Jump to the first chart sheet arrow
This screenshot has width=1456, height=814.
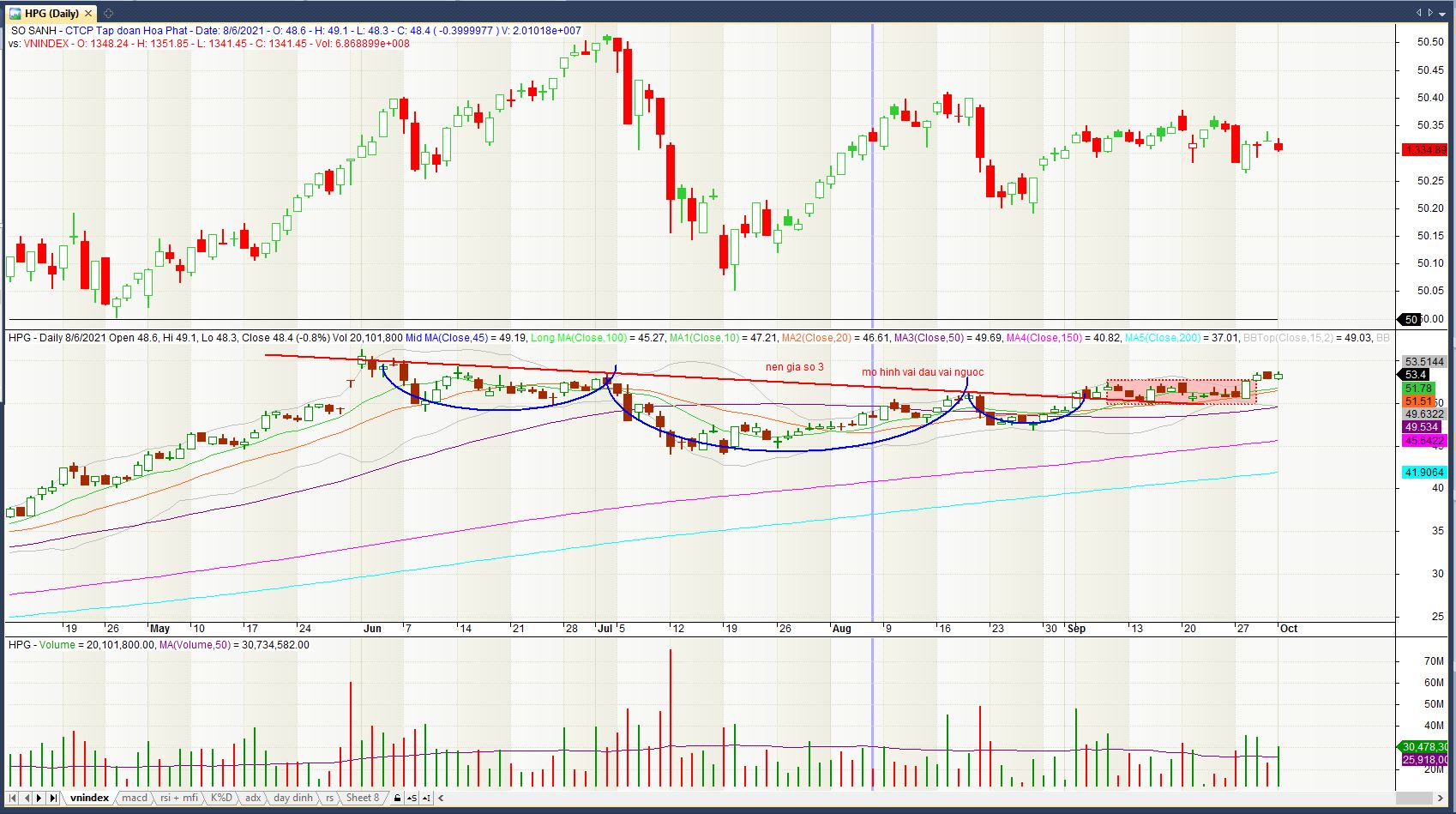tap(12, 798)
